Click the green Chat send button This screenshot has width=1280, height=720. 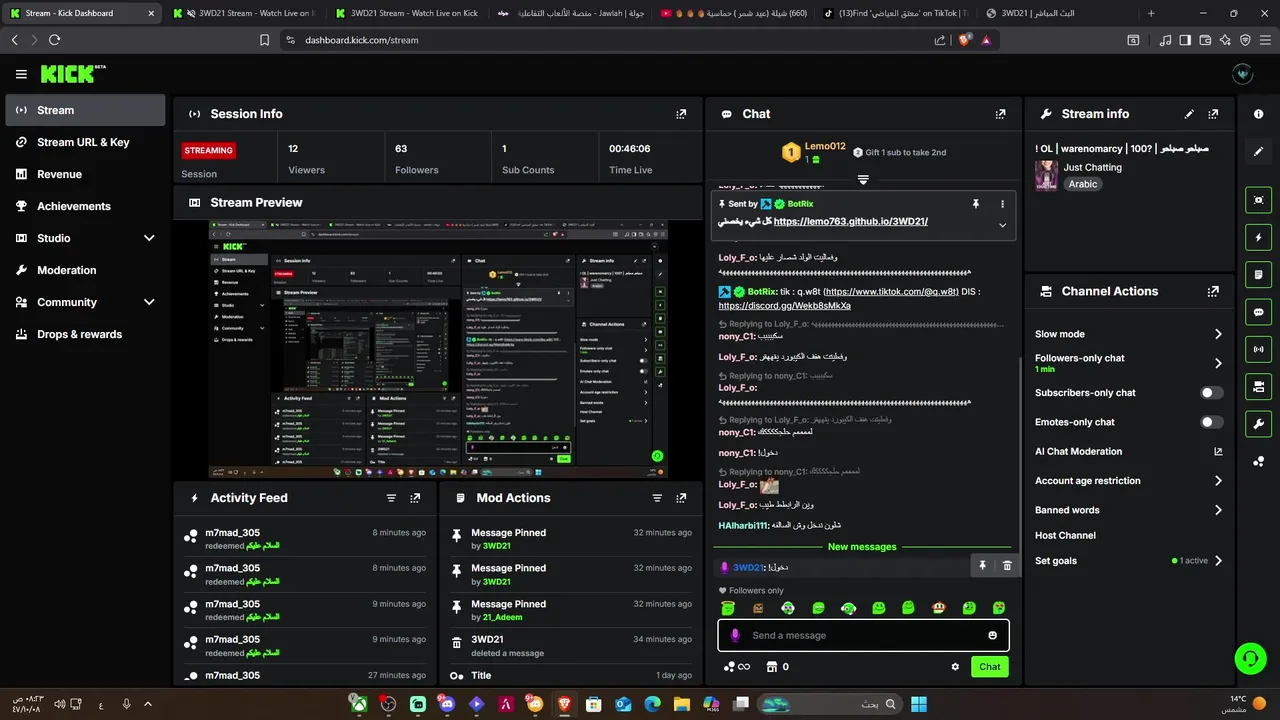coord(989,667)
